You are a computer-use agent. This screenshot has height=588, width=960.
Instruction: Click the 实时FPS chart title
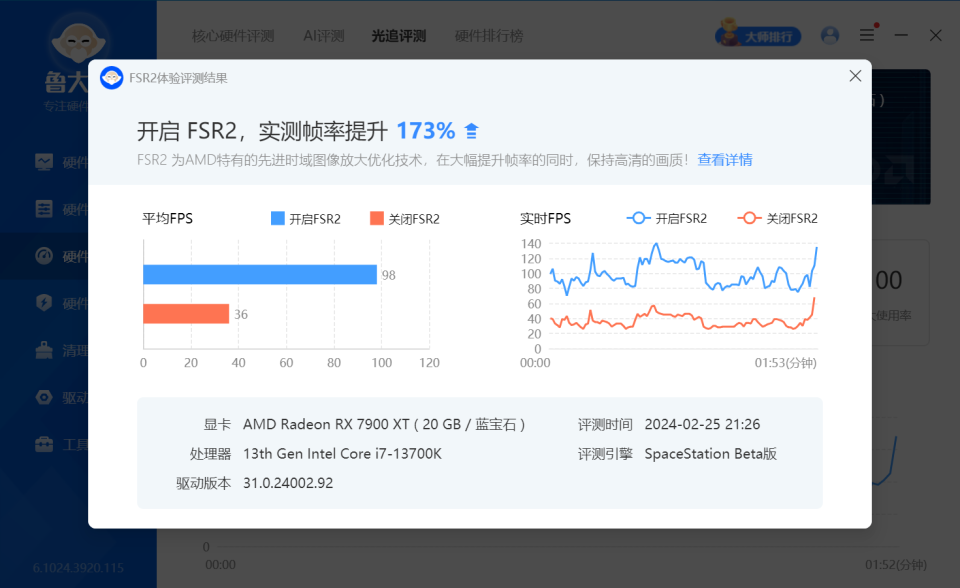(x=546, y=219)
